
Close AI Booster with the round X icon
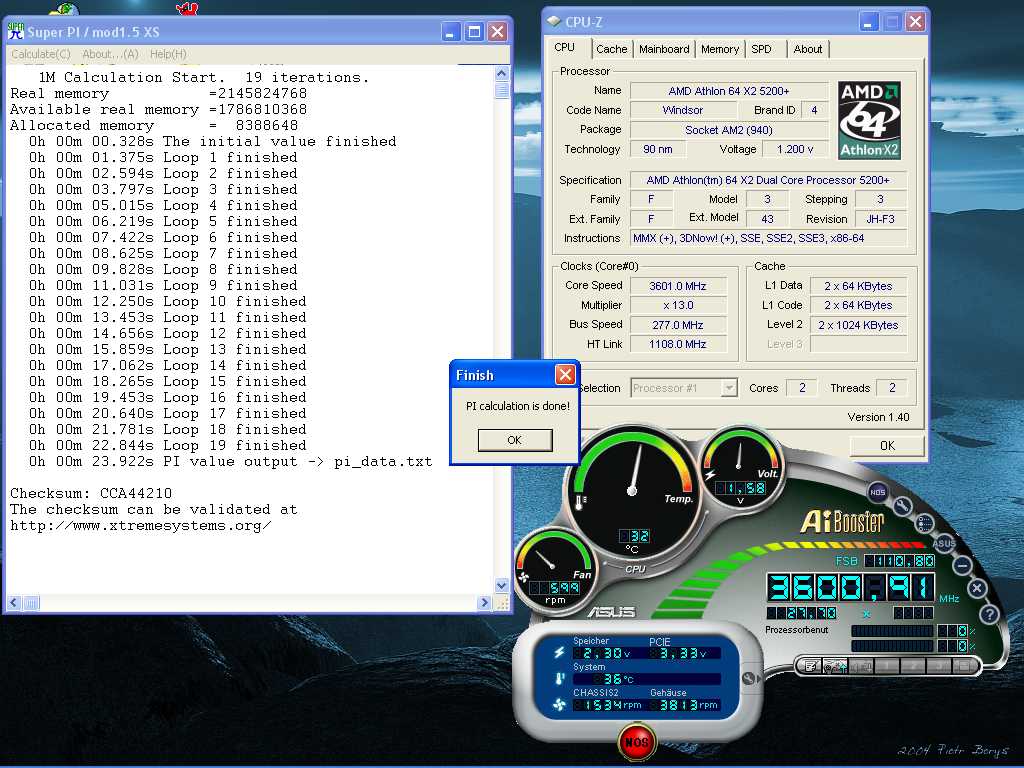pyautogui.click(x=977, y=588)
